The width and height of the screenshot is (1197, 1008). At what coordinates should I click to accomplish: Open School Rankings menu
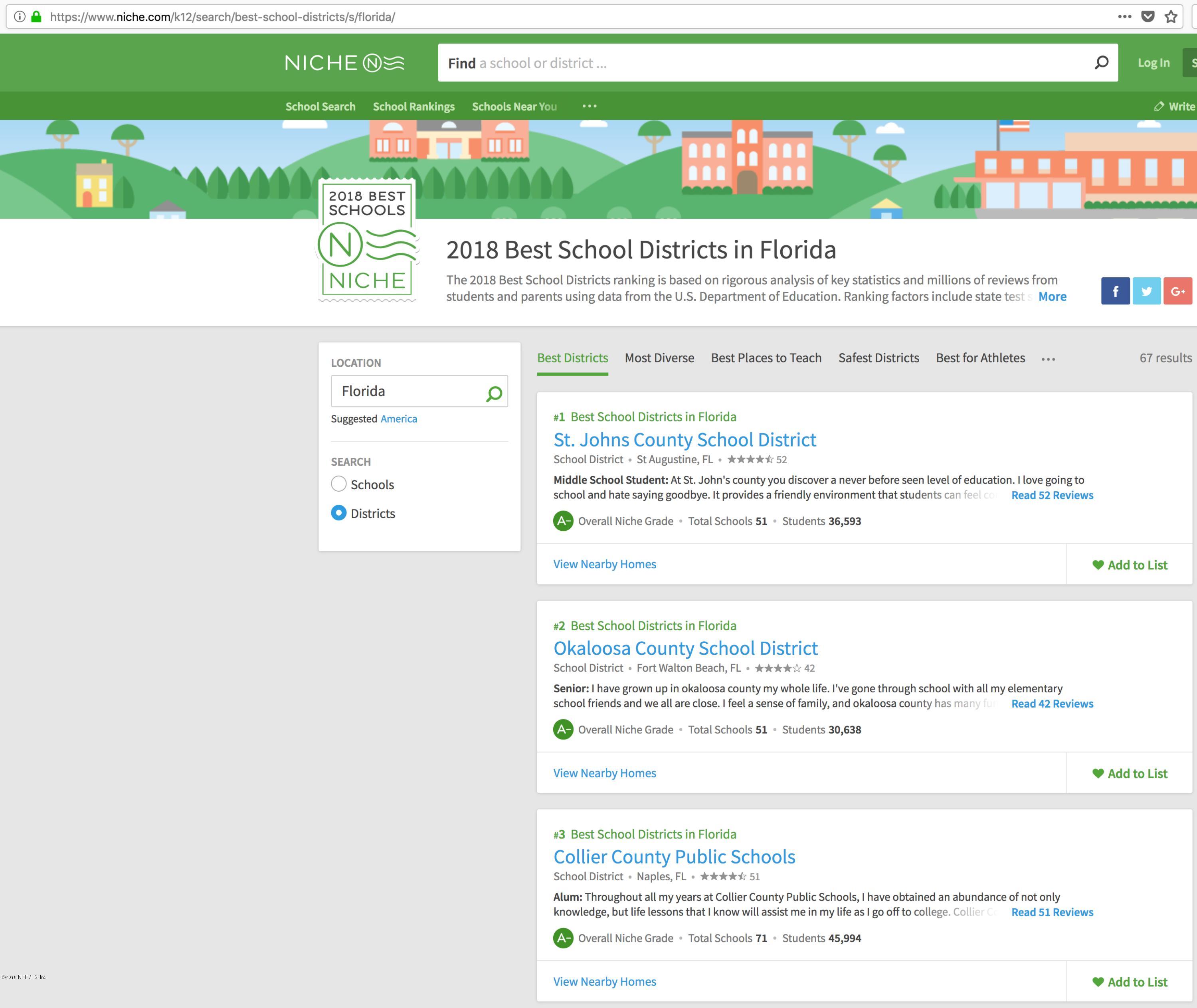click(x=414, y=106)
